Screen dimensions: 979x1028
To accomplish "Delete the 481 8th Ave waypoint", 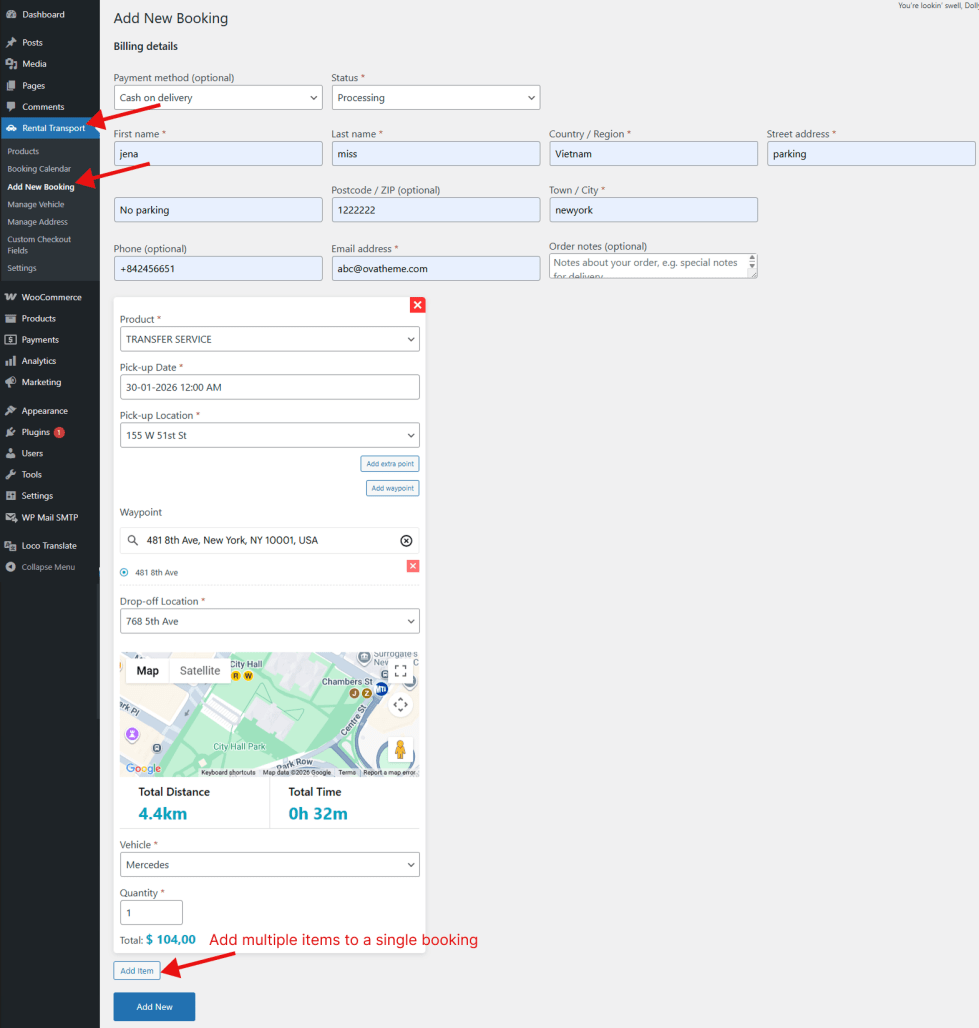I will click(x=413, y=566).
